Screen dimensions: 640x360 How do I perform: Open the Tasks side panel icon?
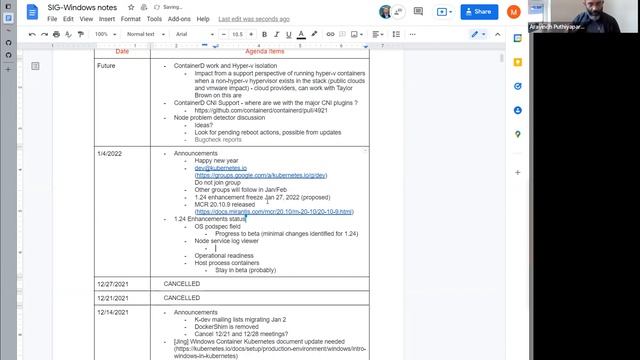pos(518,86)
